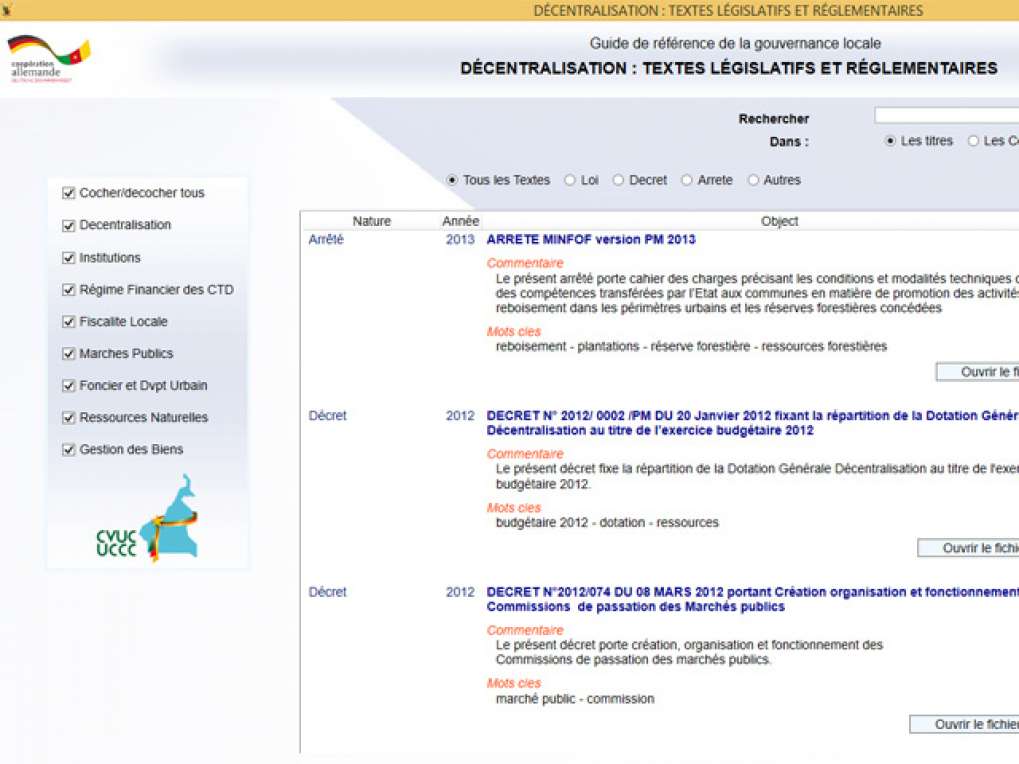1019x764 pixels.
Task: Sort by the Année column header
Action: click(x=460, y=221)
